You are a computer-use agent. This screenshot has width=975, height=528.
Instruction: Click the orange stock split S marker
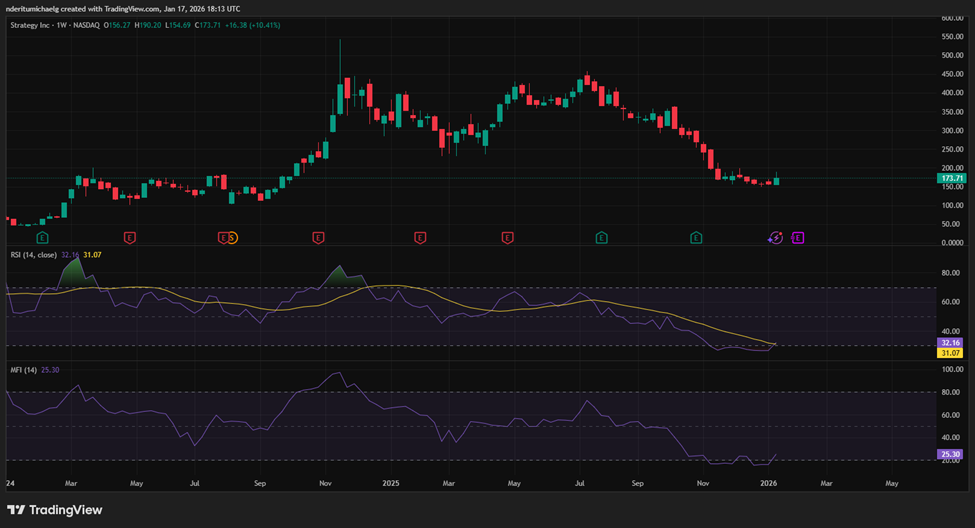[x=231, y=238]
